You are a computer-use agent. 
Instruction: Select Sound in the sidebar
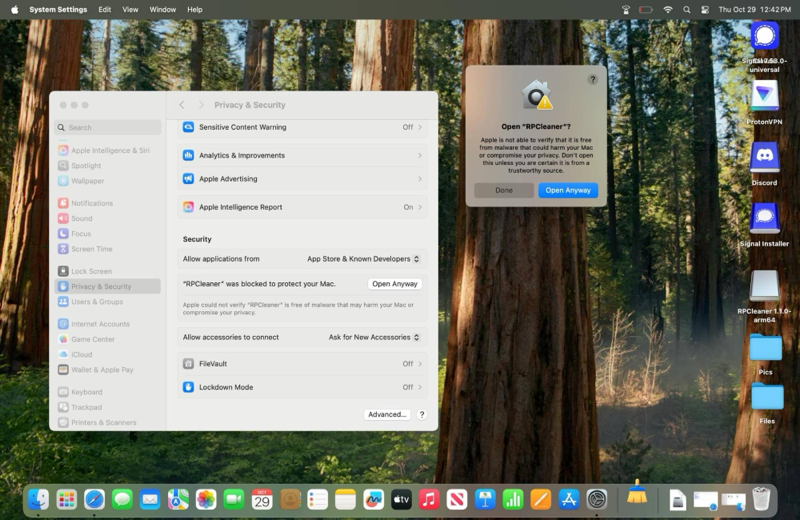(108, 218)
